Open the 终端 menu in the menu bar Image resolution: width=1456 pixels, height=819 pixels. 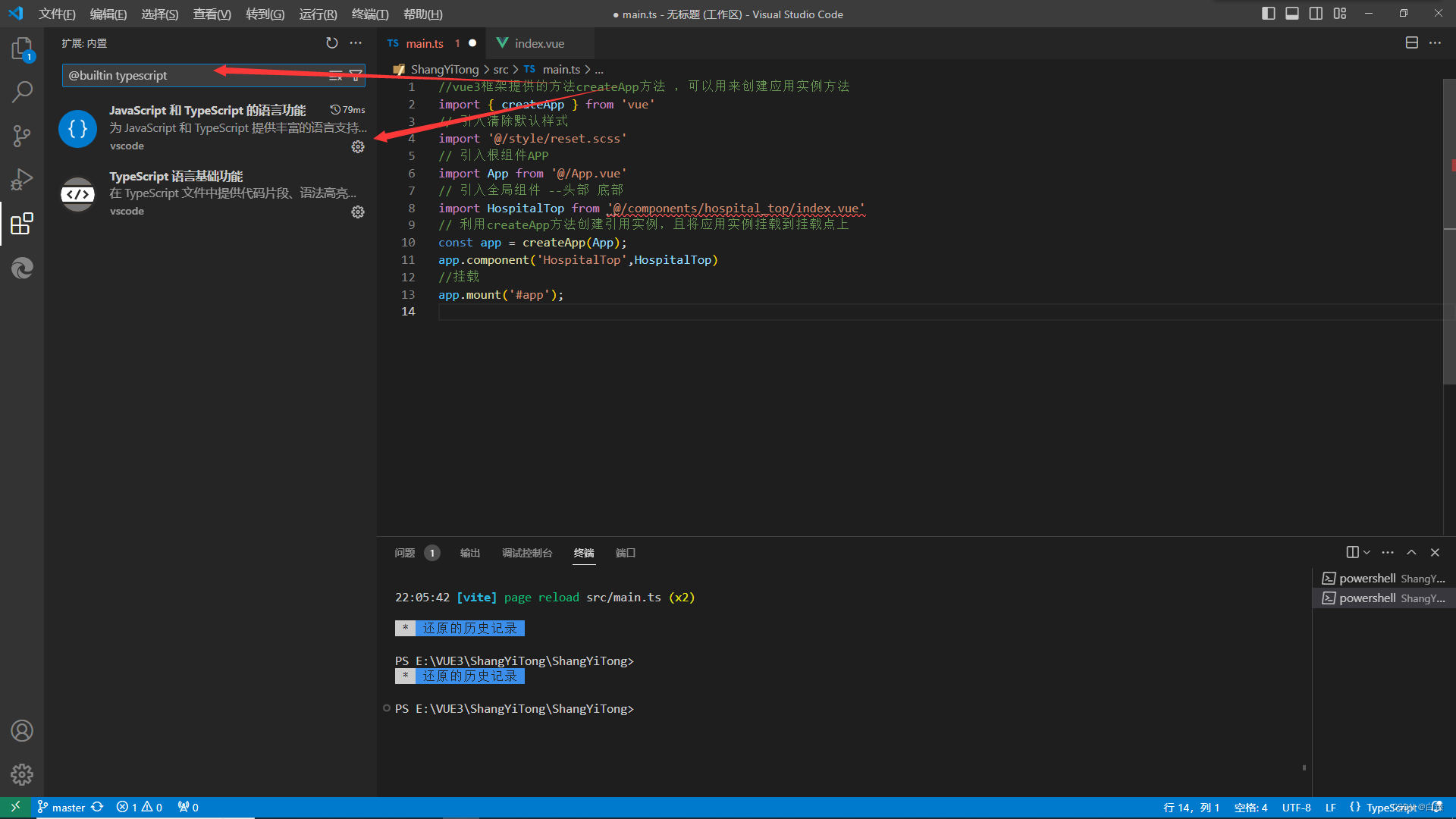pos(369,14)
